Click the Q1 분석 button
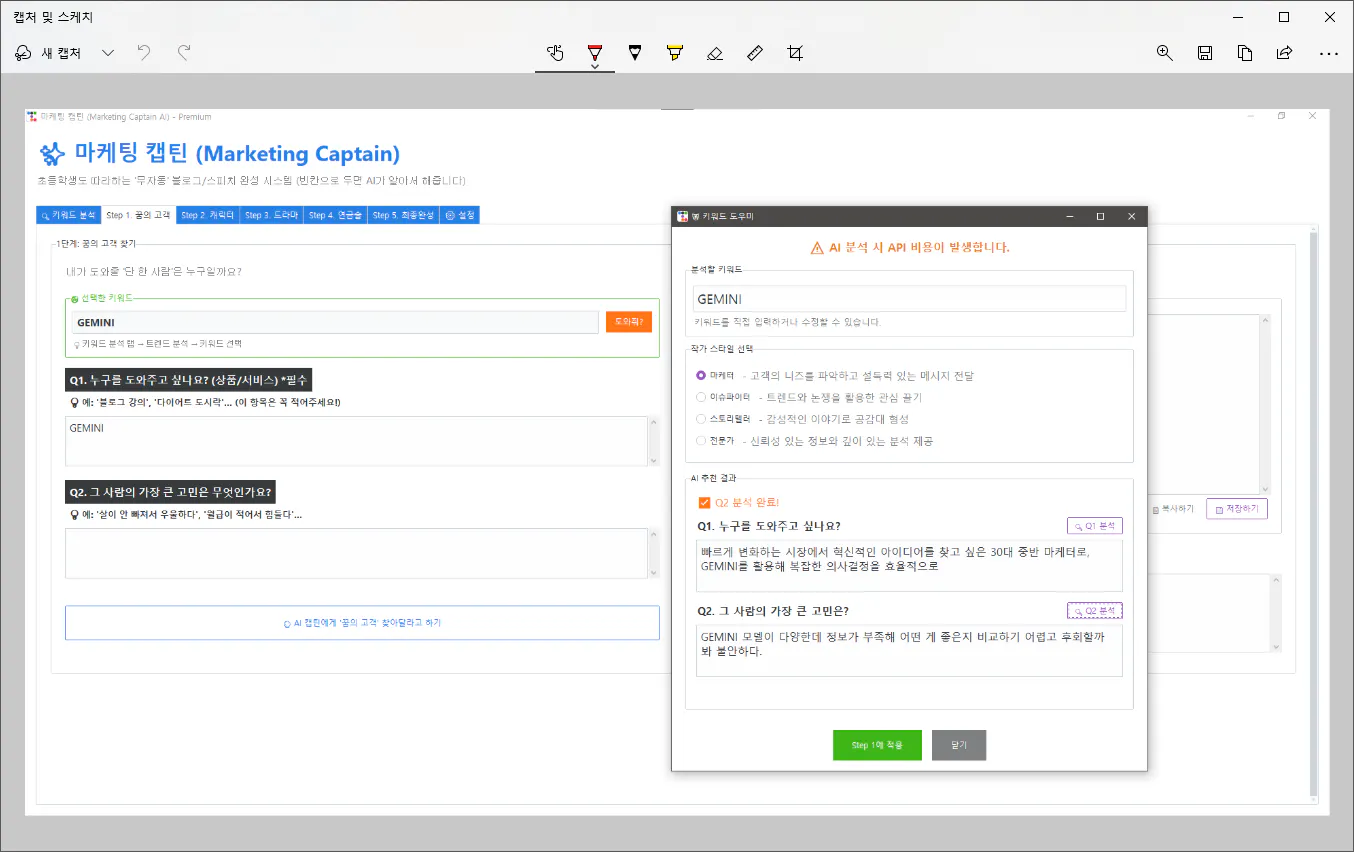The width and height of the screenshot is (1354, 852). pos(1095,526)
